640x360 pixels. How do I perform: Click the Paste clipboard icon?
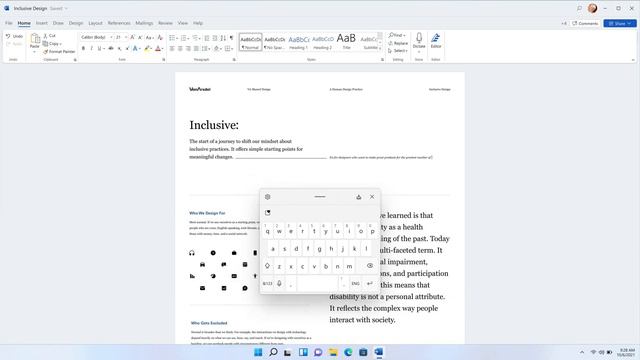[35, 39]
